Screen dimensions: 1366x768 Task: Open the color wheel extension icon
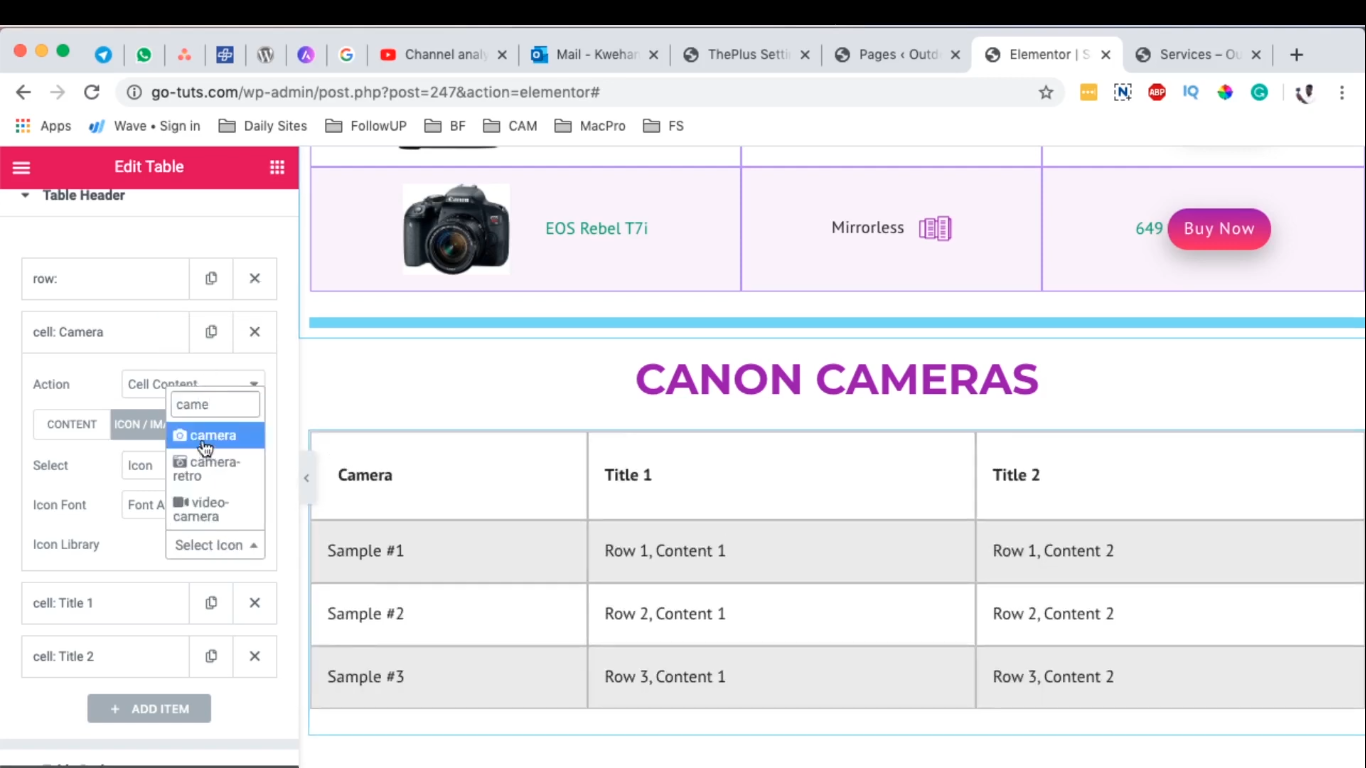click(1225, 92)
